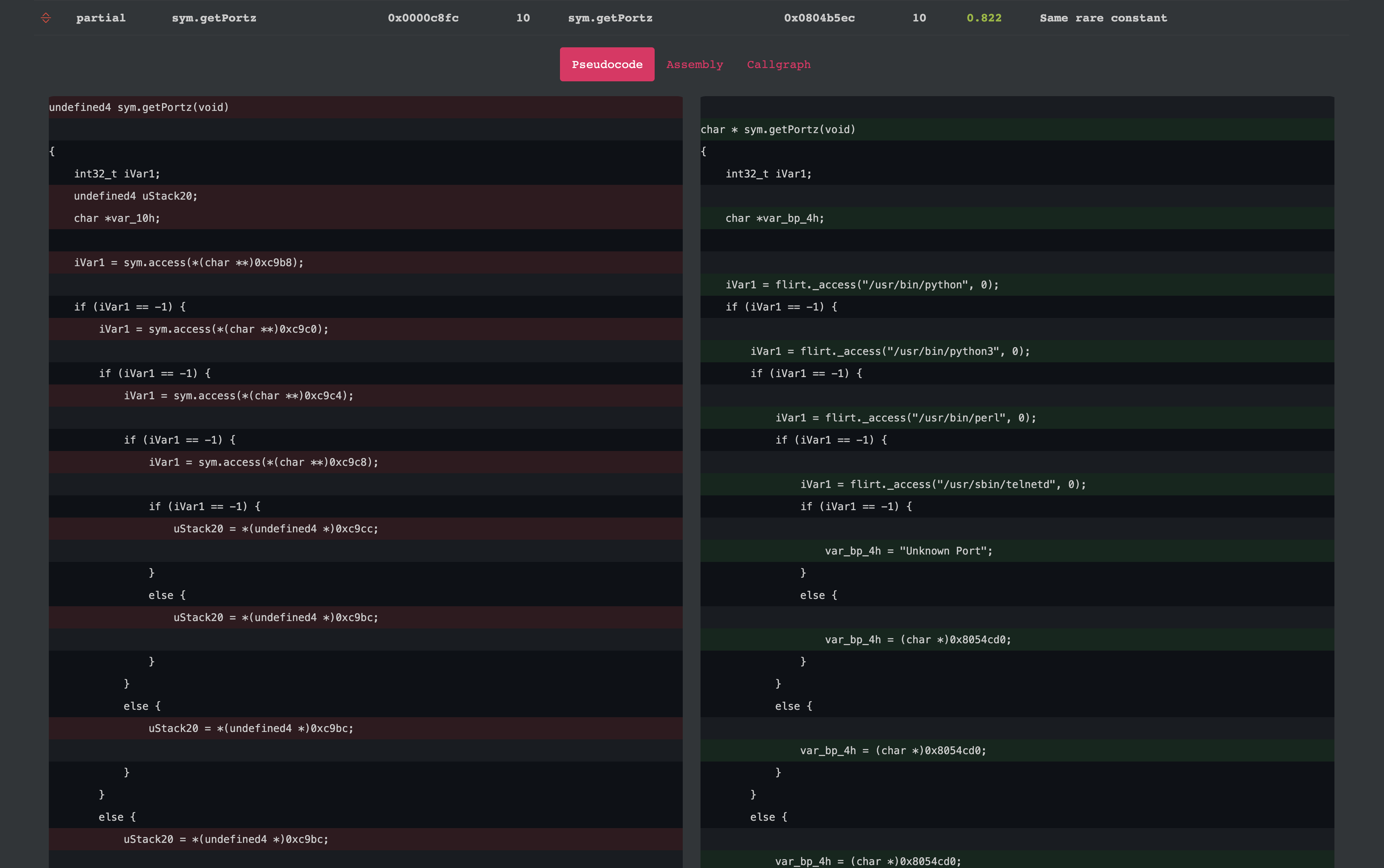Click the line accessing "/usr/bin/python3"
The image size is (1384, 868).
(x=890, y=351)
